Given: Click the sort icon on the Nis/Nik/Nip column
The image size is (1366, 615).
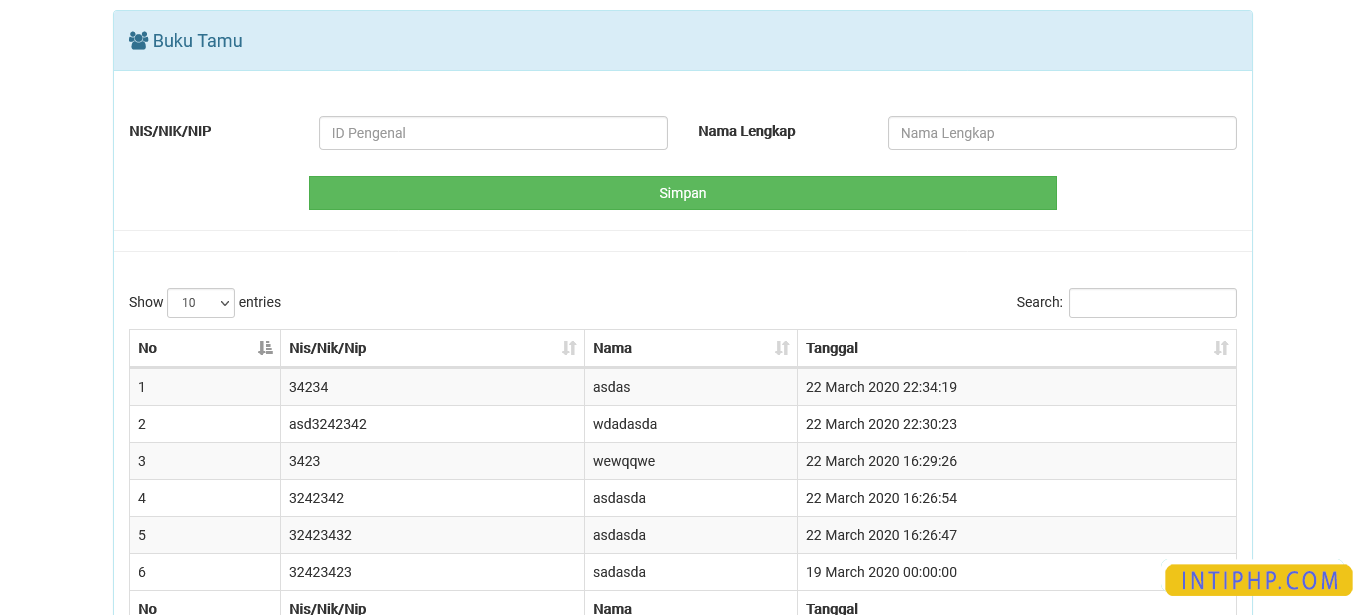Looking at the screenshot, I should click(570, 347).
